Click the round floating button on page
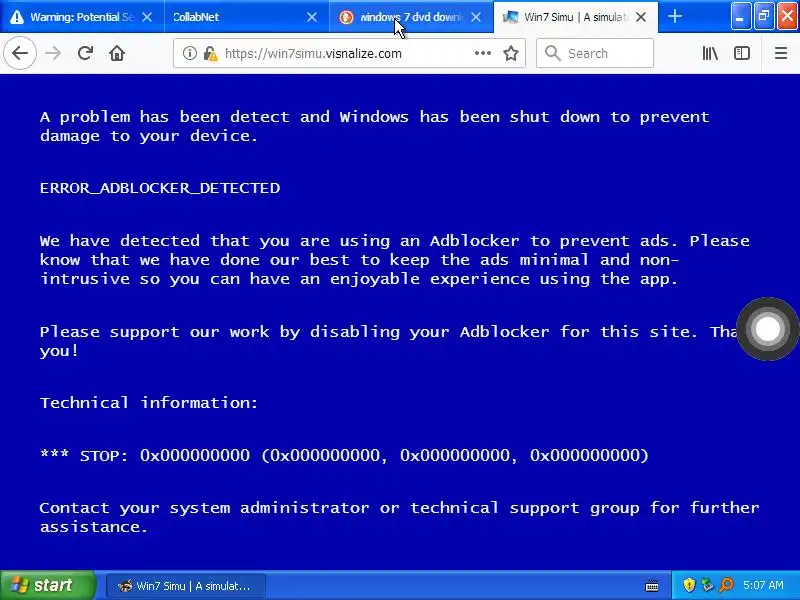800x600 pixels. [767, 329]
